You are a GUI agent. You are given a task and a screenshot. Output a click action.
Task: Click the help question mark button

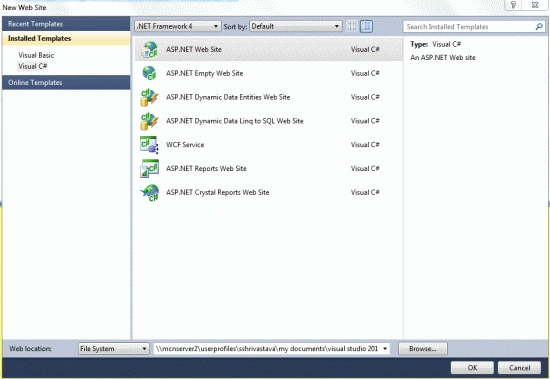[x=513, y=5]
